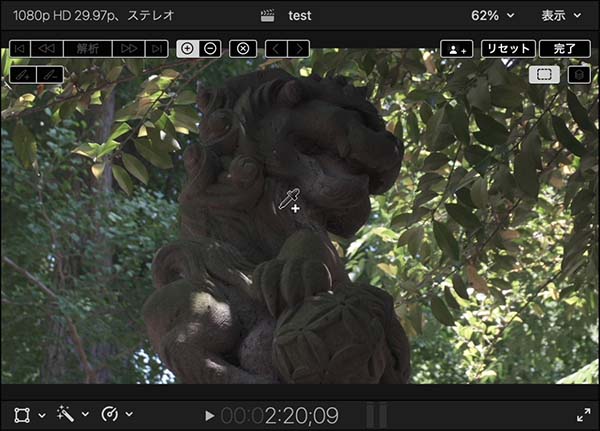600x431 pixels.
Task: Click the circled X delete mask button
Action: point(243,49)
